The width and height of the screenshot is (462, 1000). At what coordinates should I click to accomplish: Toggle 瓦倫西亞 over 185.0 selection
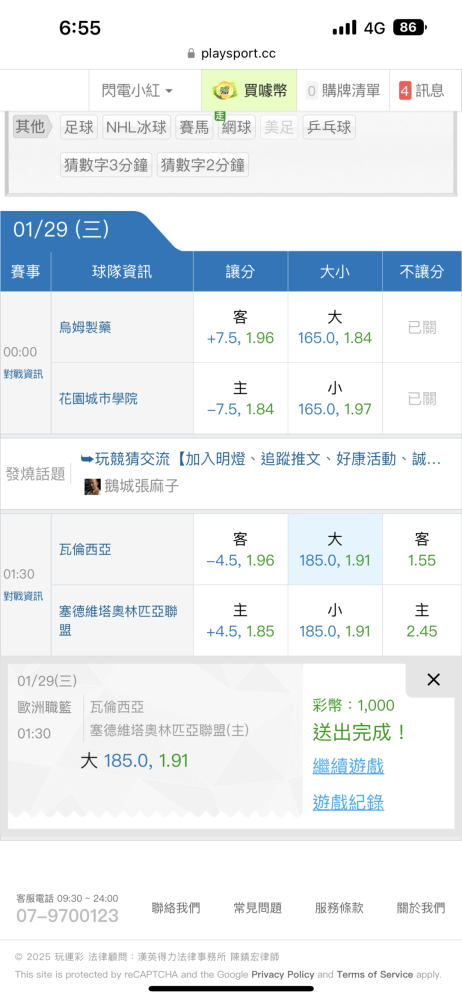pyautogui.click(x=334, y=550)
